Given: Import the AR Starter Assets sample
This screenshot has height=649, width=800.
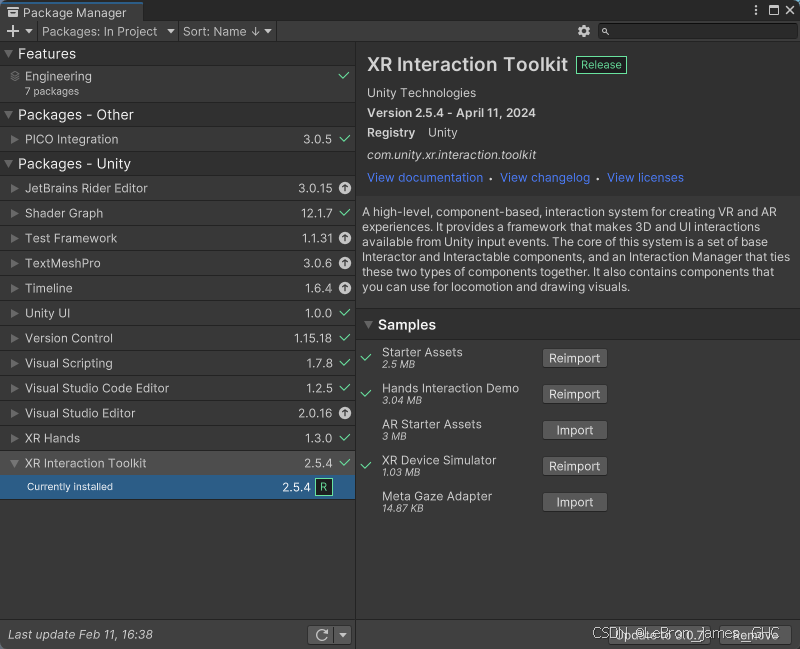Looking at the screenshot, I should tap(574, 430).
